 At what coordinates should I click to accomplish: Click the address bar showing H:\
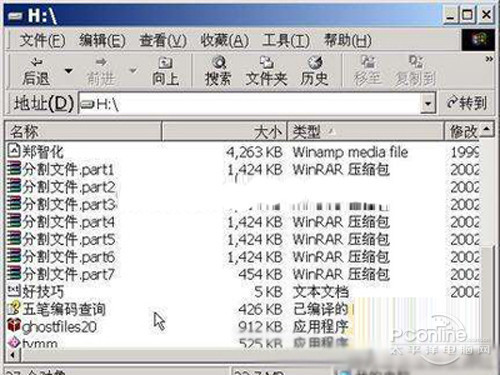(249, 104)
